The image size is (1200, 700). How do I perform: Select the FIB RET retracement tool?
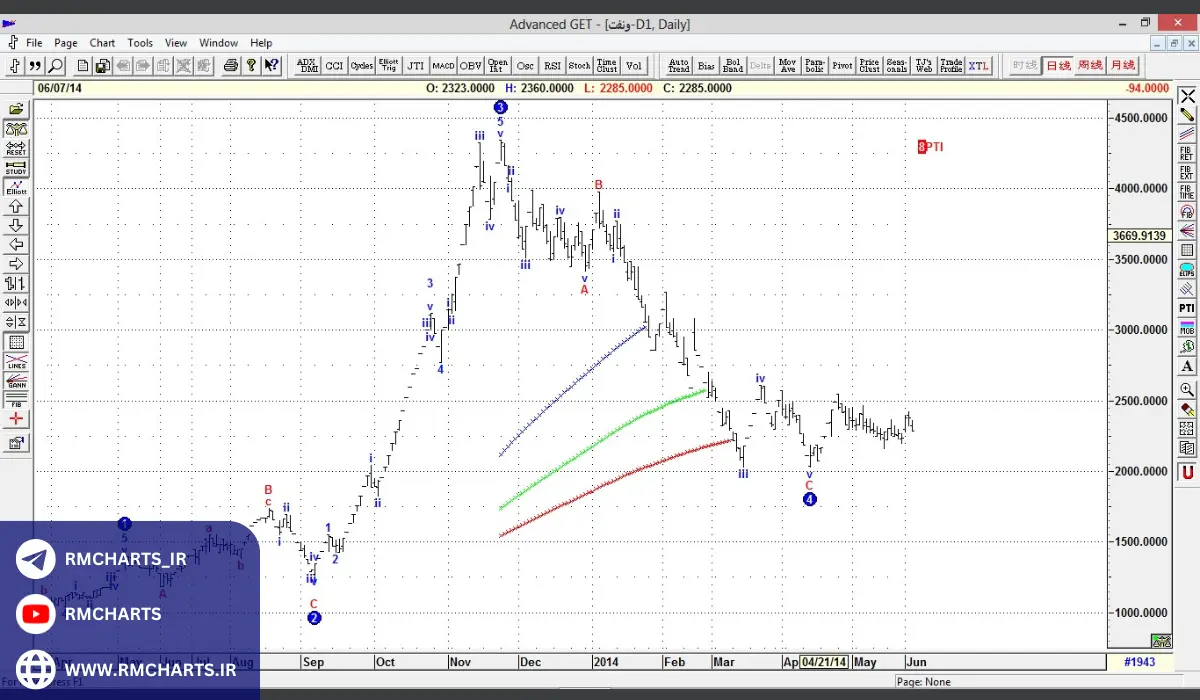click(x=1187, y=154)
